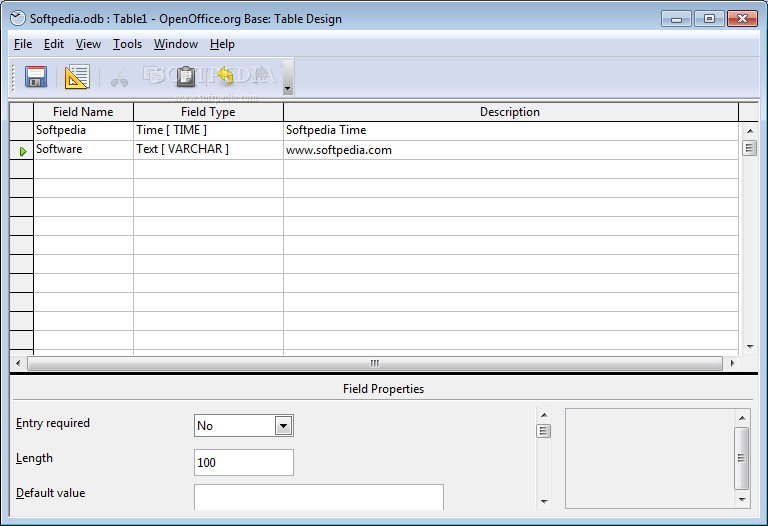768x526 pixels.
Task: Open the Entry required dropdown
Action: click(284, 426)
